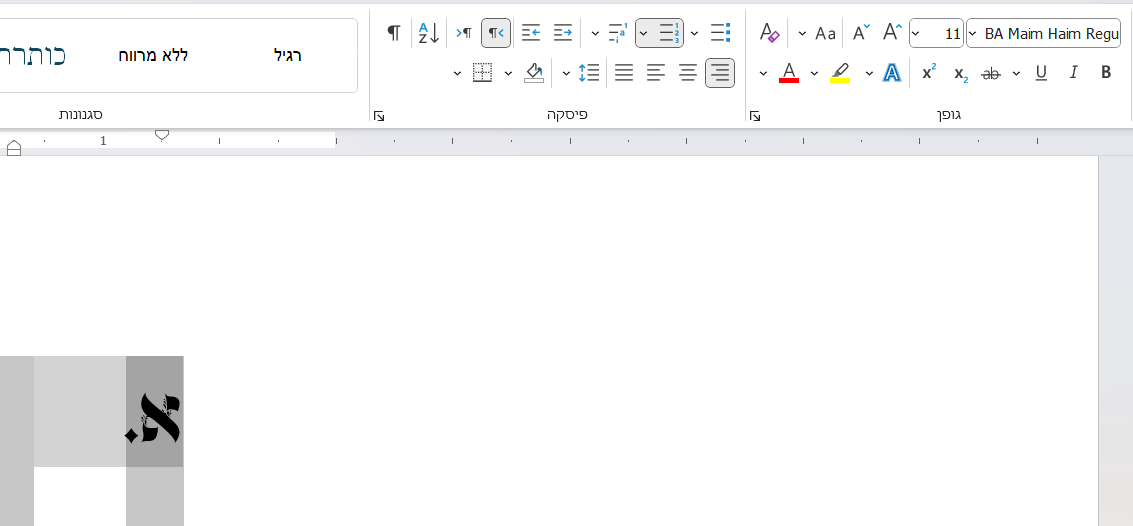Increase the font size with the grow button
Image resolution: width=1133 pixels, height=526 pixels.
[x=893, y=33]
